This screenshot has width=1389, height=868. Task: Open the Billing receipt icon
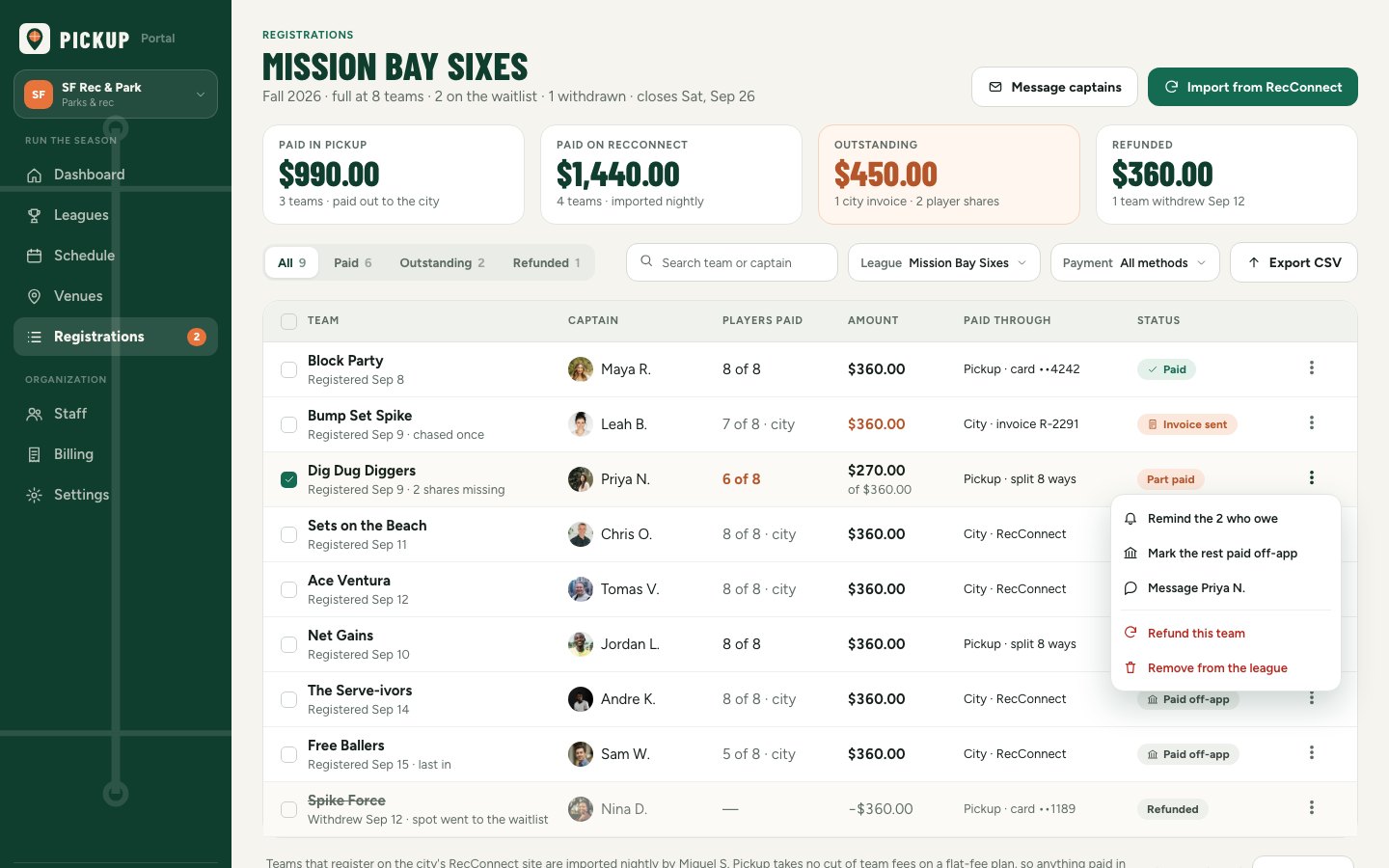click(x=35, y=454)
